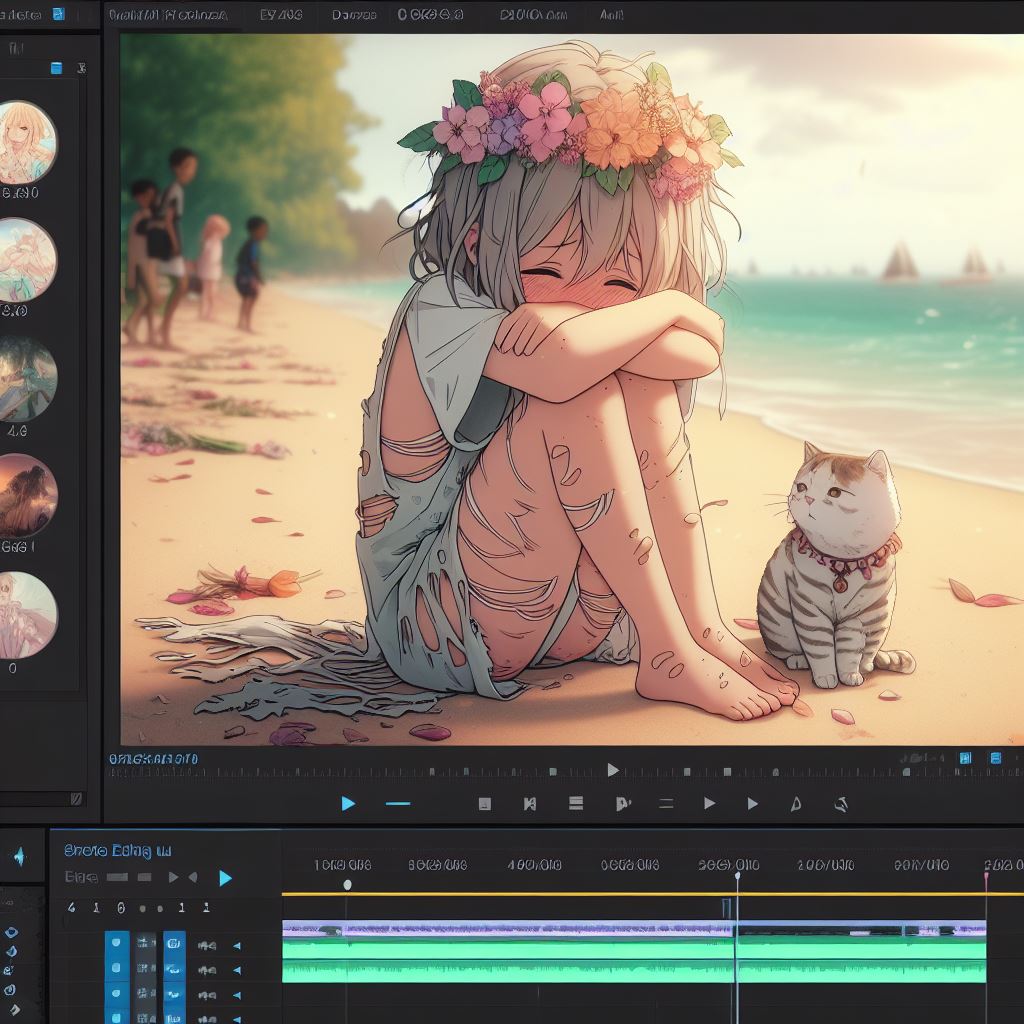Click the first blue square icon at the preview's lower right
Screen dimensions: 1024x1024
coord(965,758)
